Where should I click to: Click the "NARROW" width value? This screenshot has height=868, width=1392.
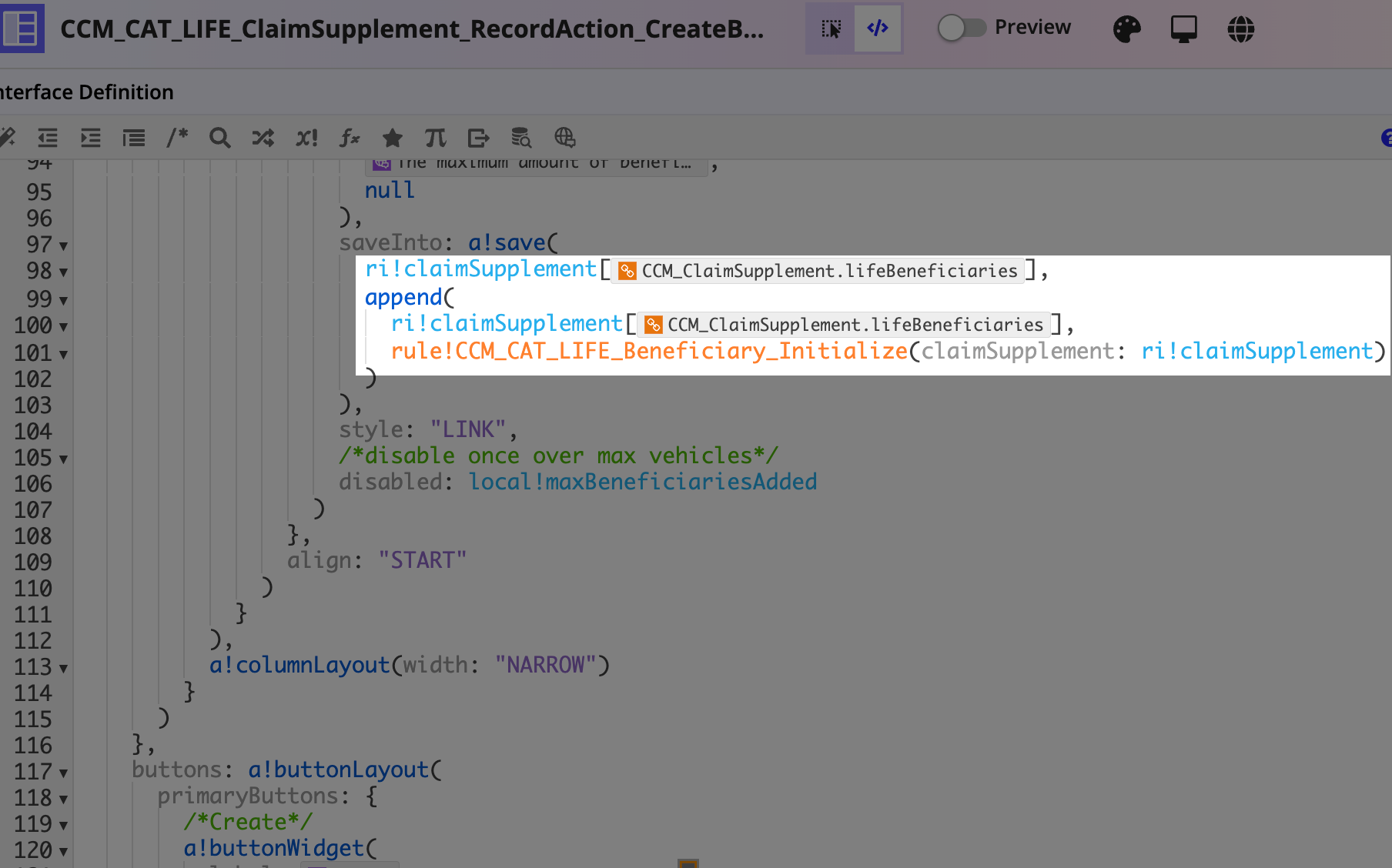point(545,665)
